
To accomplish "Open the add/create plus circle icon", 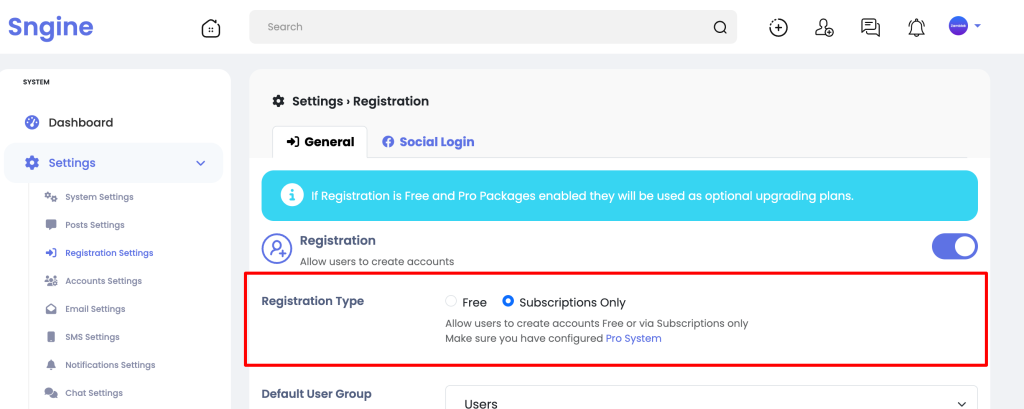I will [x=778, y=27].
